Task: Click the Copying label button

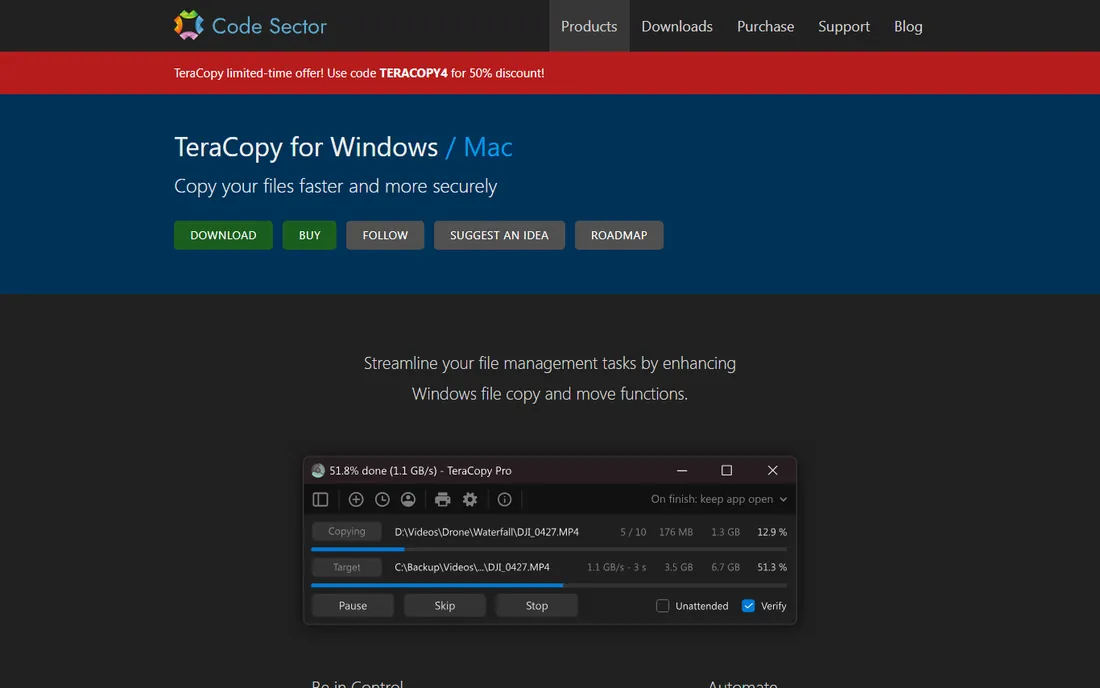Action: pyautogui.click(x=347, y=531)
